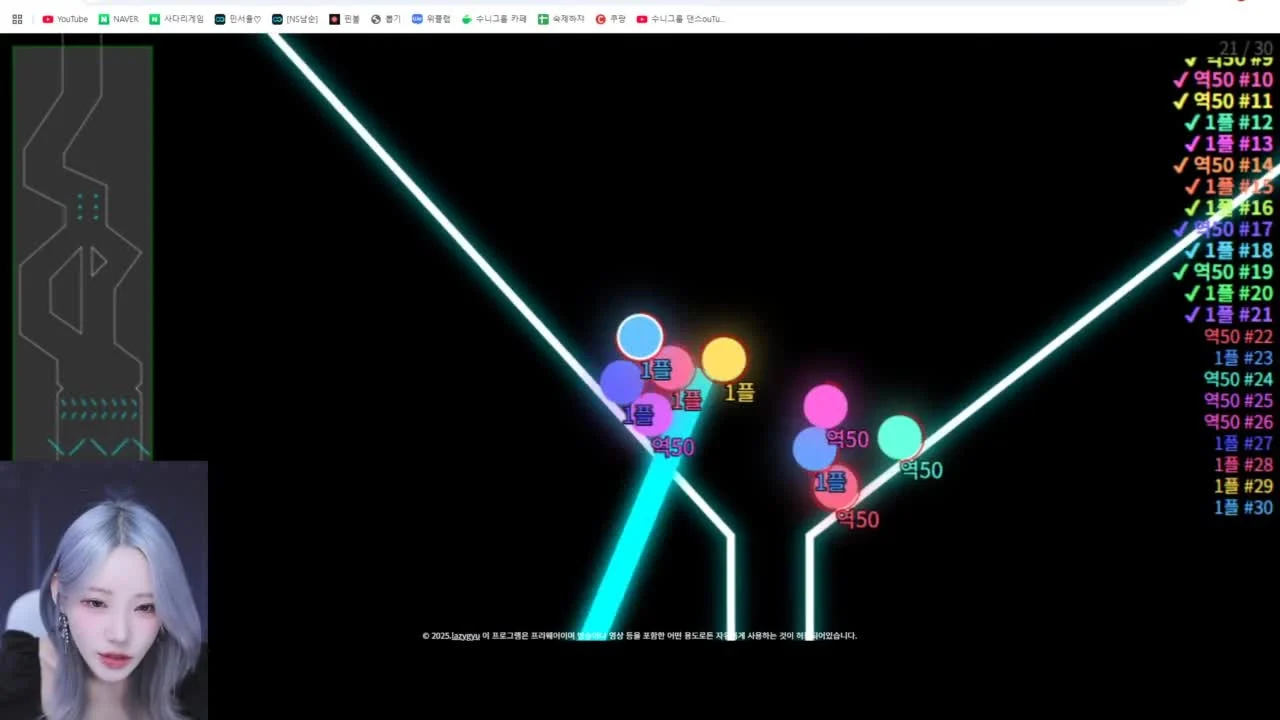Open the 뽑기 bookmark

pyautogui.click(x=385, y=19)
